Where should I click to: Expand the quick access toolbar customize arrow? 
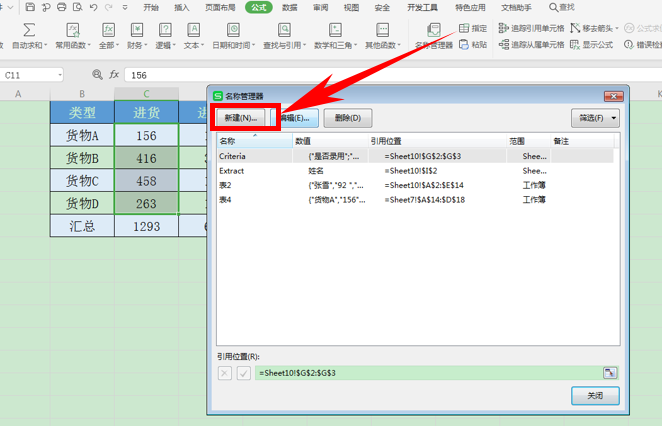click(125, 7)
